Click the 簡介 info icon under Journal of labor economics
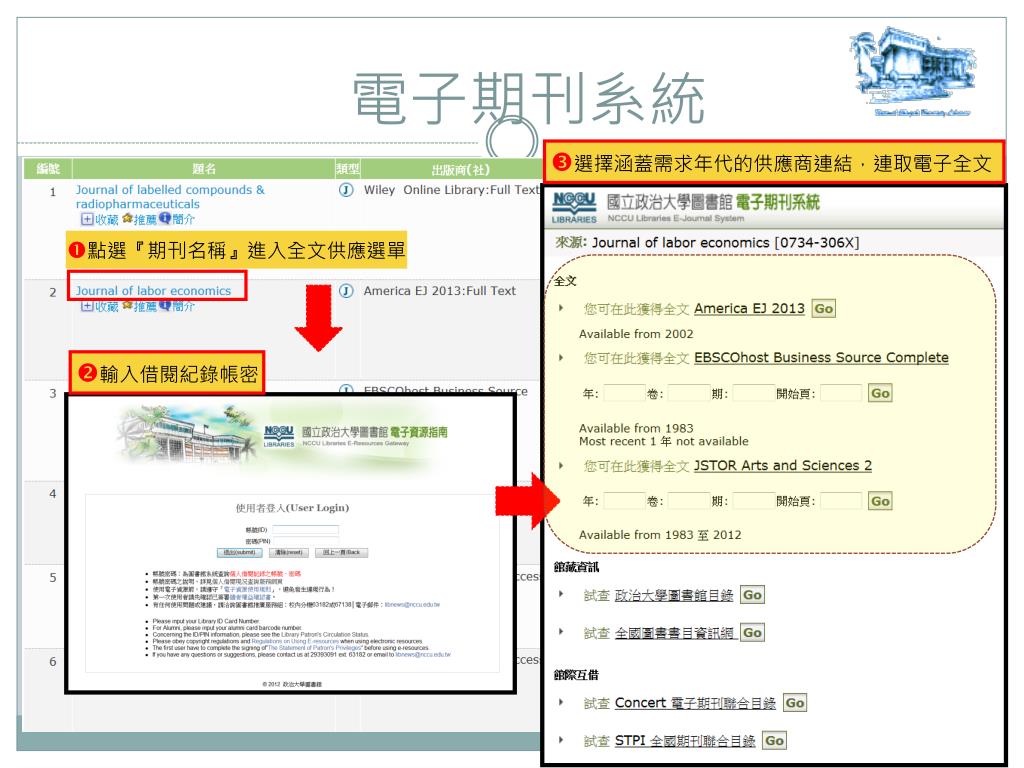The image size is (1024, 768). pyautogui.click(x=165, y=305)
